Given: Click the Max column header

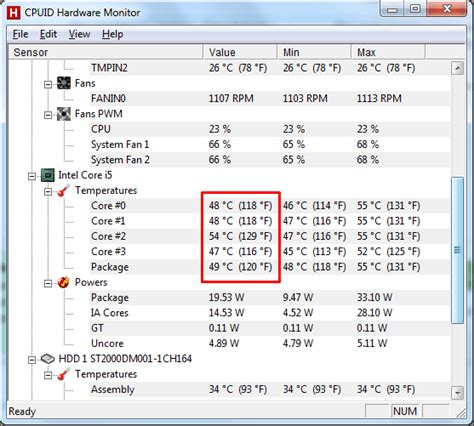Looking at the screenshot, I should pos(388,52).
